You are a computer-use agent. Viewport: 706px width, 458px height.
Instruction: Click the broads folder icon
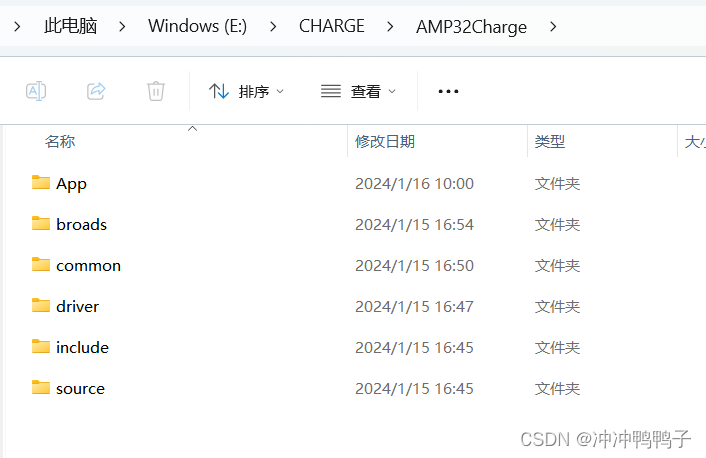click(41, 223)
